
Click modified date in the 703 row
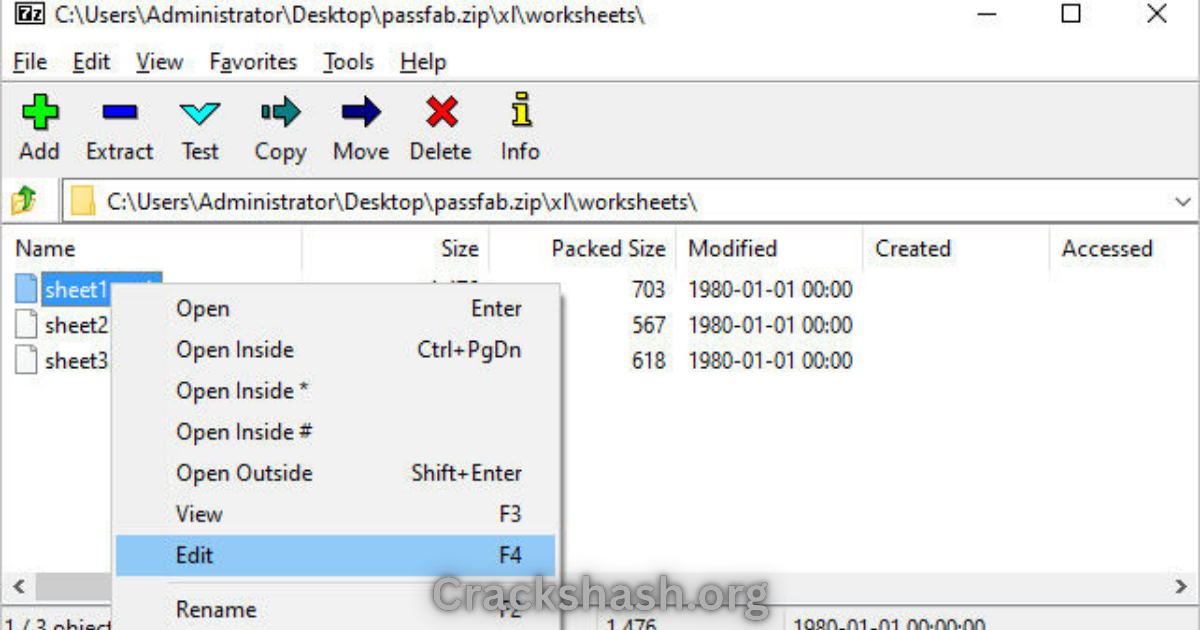[770, 290]
